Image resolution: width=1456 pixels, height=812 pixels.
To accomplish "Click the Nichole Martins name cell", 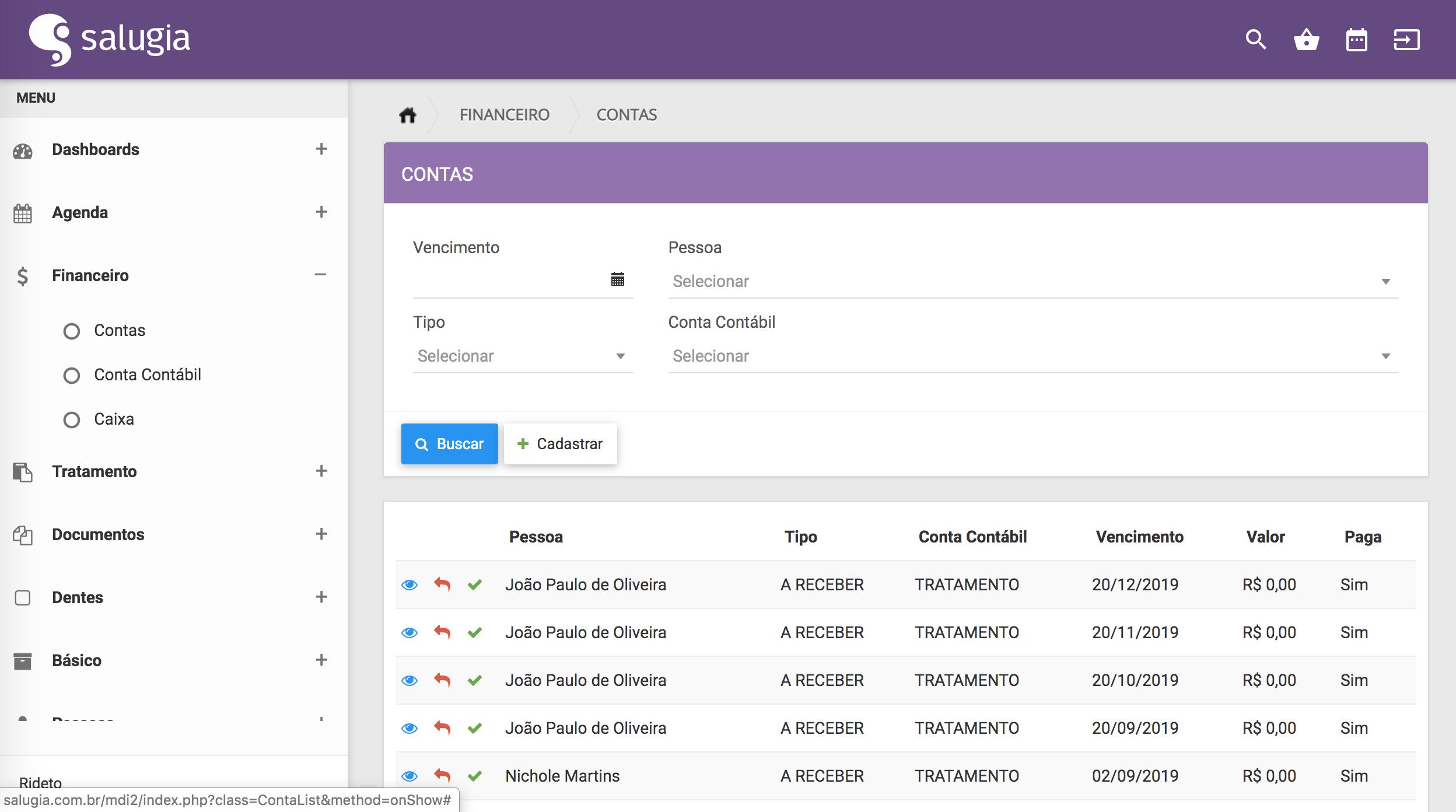I will point(562,776).
